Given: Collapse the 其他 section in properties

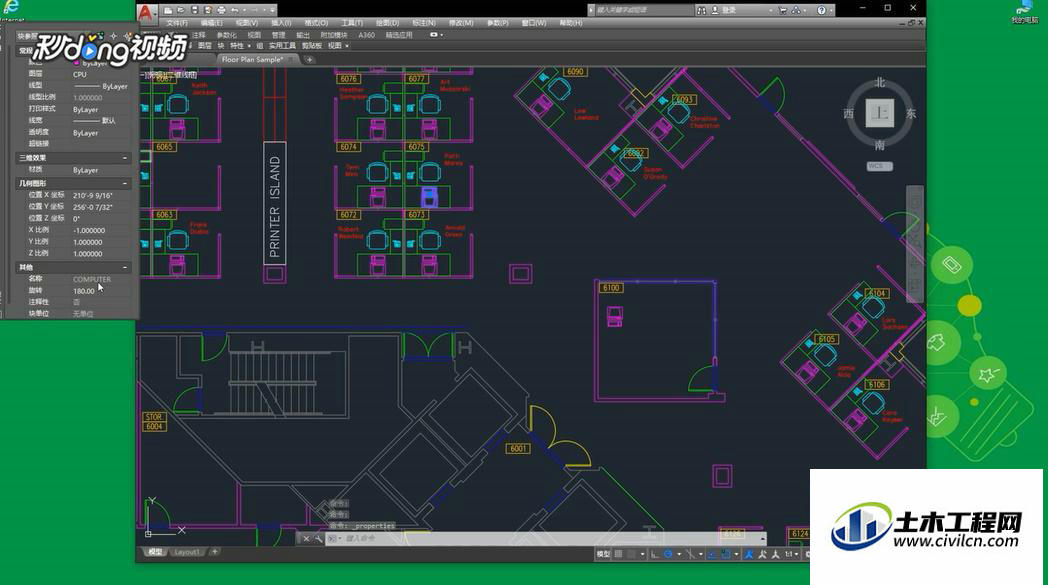Looking at the screenshot, I should (x=125, y=267).
